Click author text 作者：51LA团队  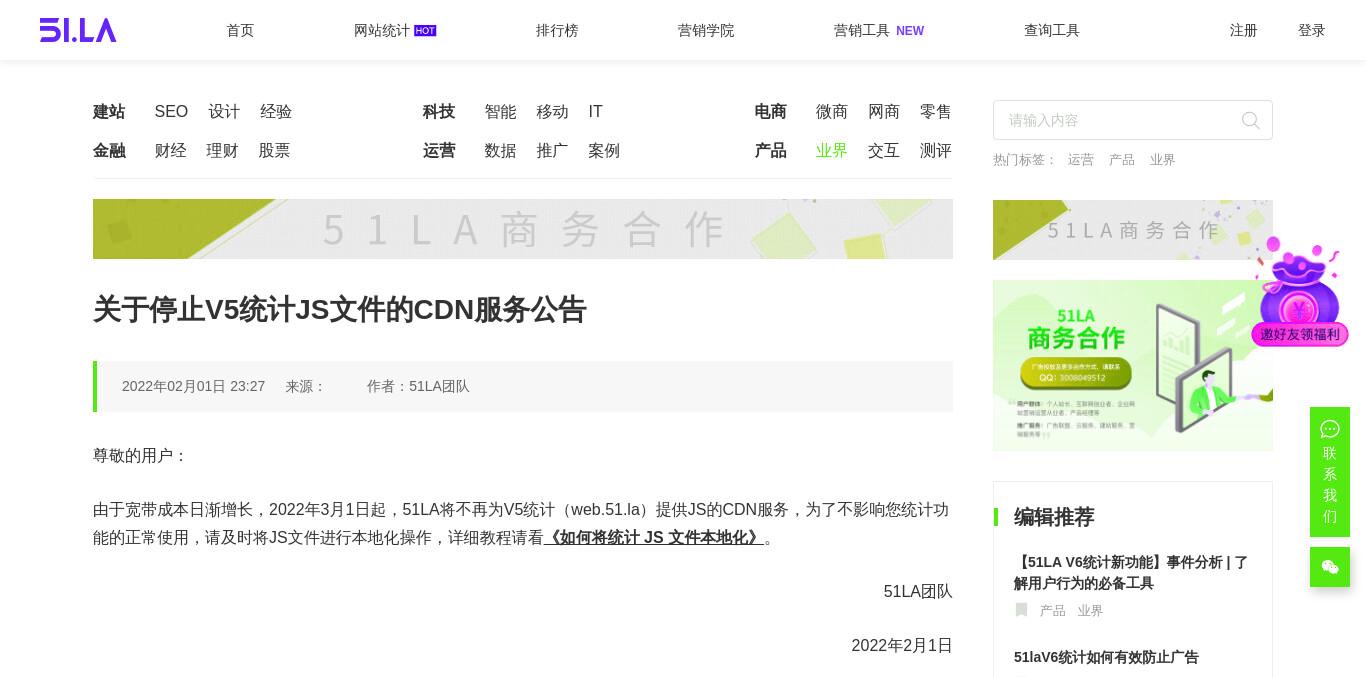coord(418,386)
